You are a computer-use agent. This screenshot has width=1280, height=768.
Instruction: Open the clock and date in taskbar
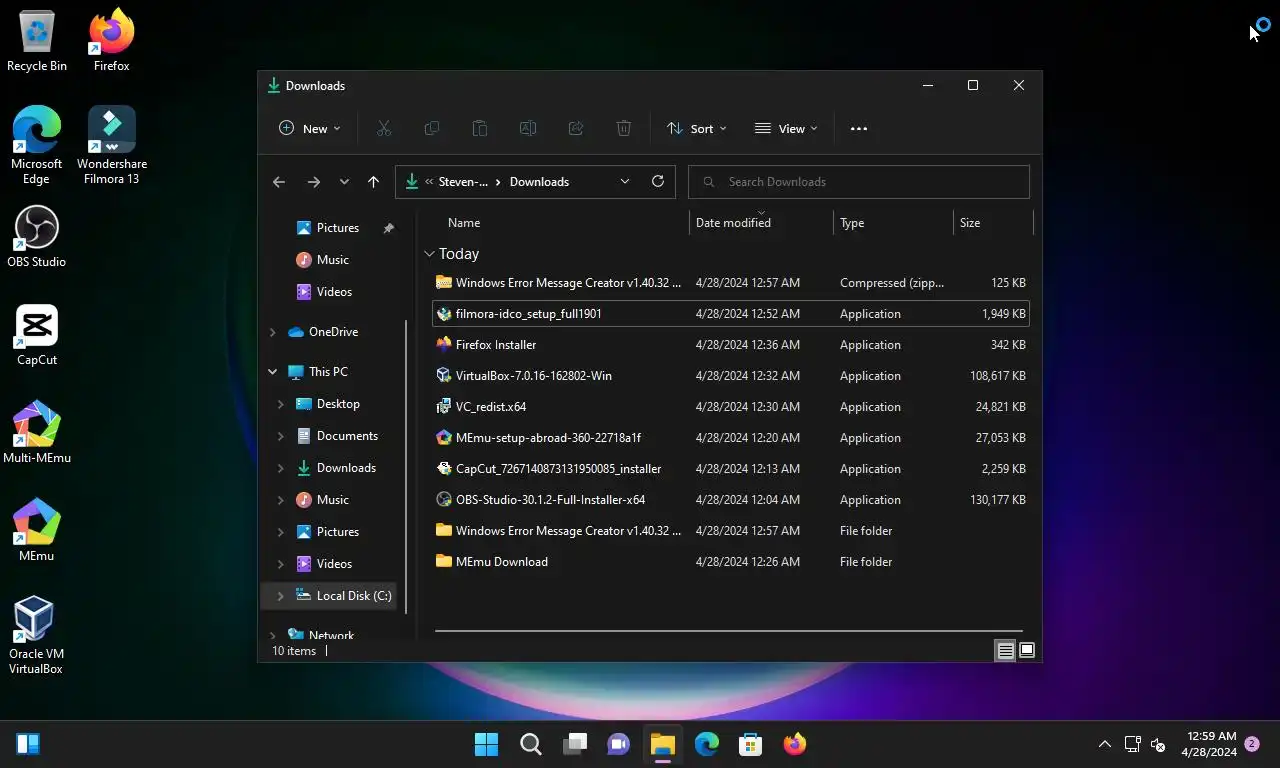[x=1209, y=744]
